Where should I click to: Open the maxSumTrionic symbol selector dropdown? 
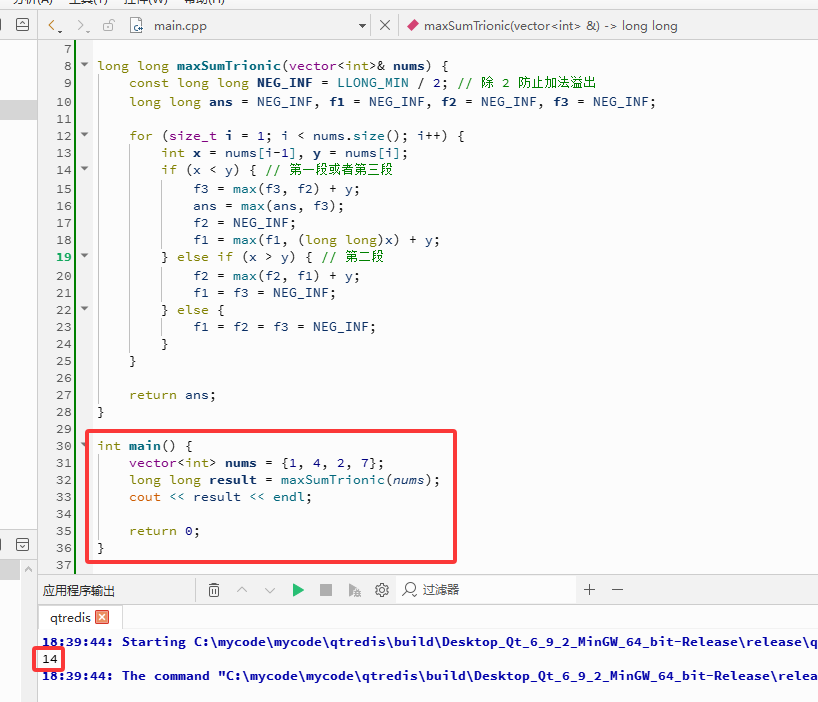550,26
